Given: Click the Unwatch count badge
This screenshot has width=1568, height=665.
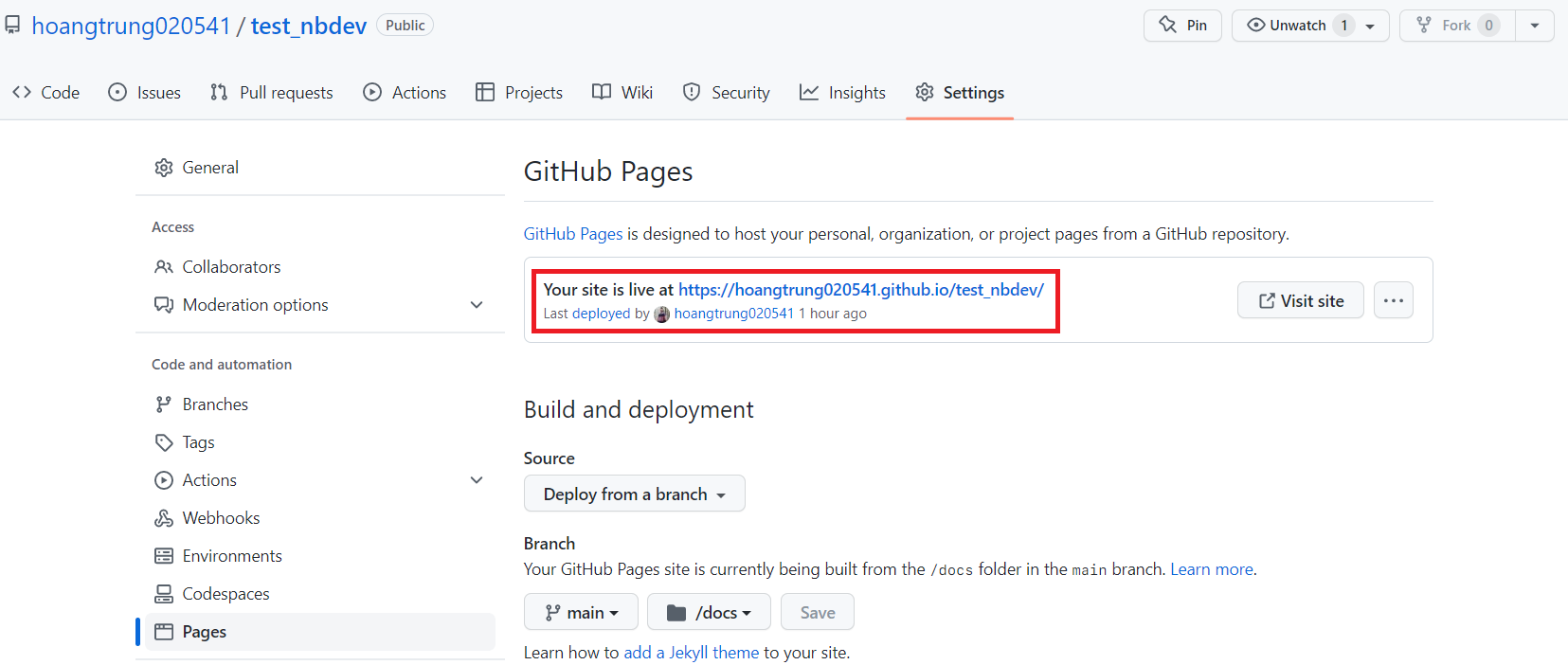Looking at the screenshot, I should (1343, 26).
